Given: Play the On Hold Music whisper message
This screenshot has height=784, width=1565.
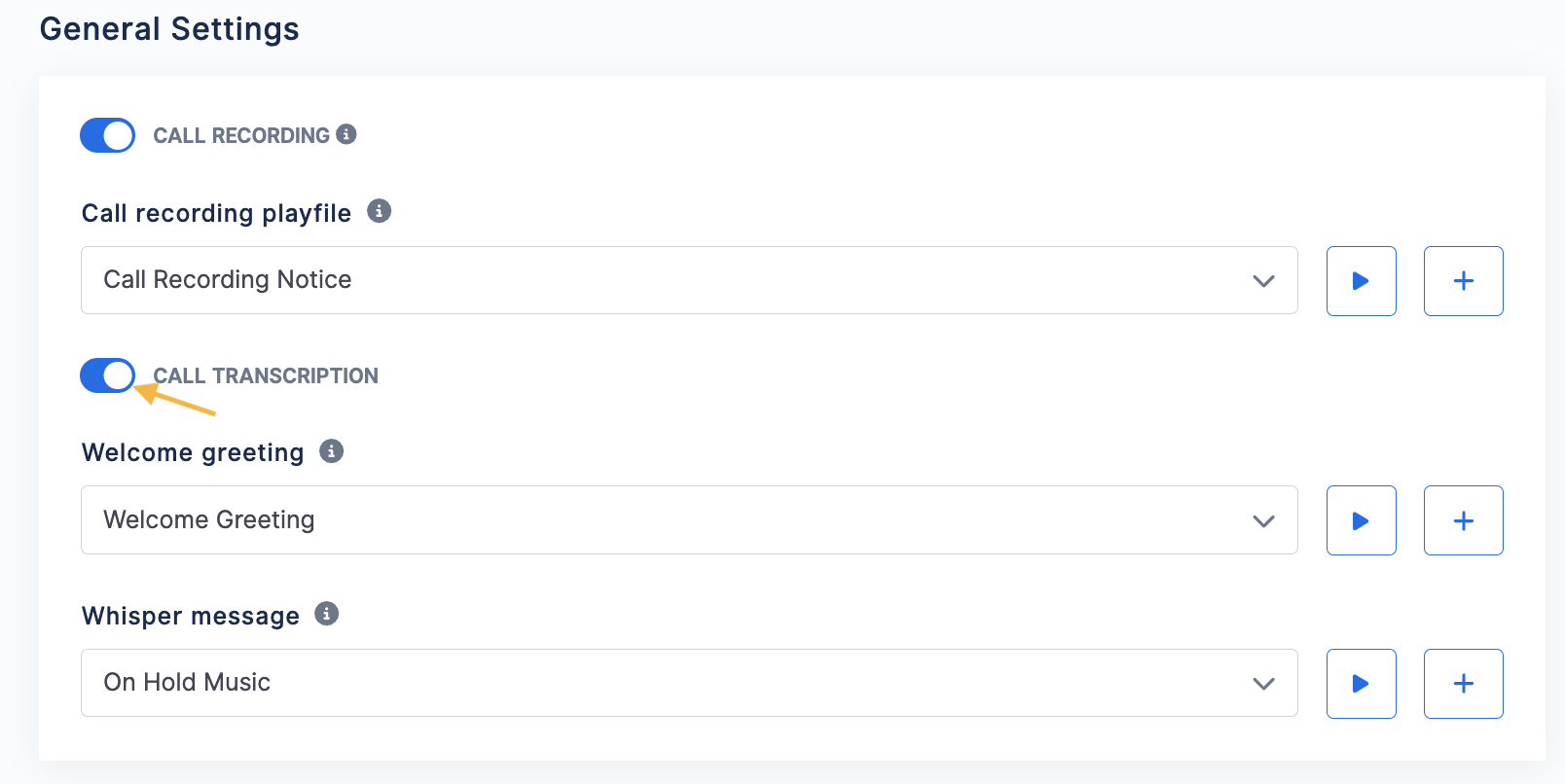Looking at the screenshot, I should pos(1361,684).
